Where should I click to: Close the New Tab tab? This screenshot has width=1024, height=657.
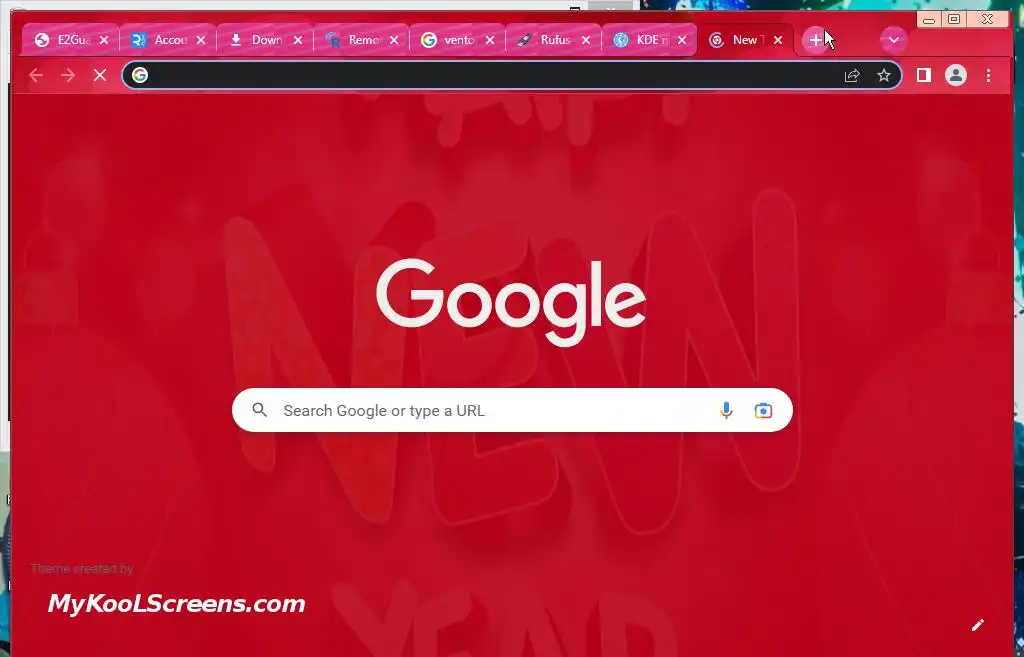(778, 40)
